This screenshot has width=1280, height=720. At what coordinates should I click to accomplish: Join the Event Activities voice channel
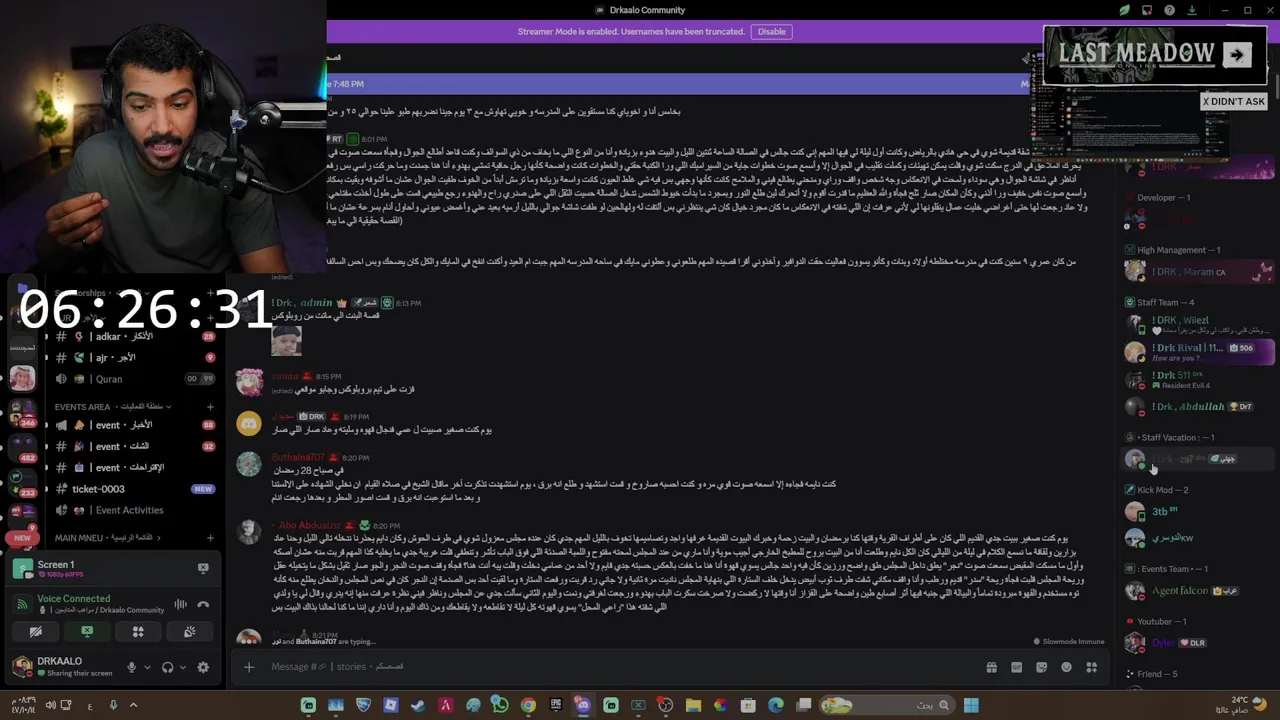pos(134,510)
